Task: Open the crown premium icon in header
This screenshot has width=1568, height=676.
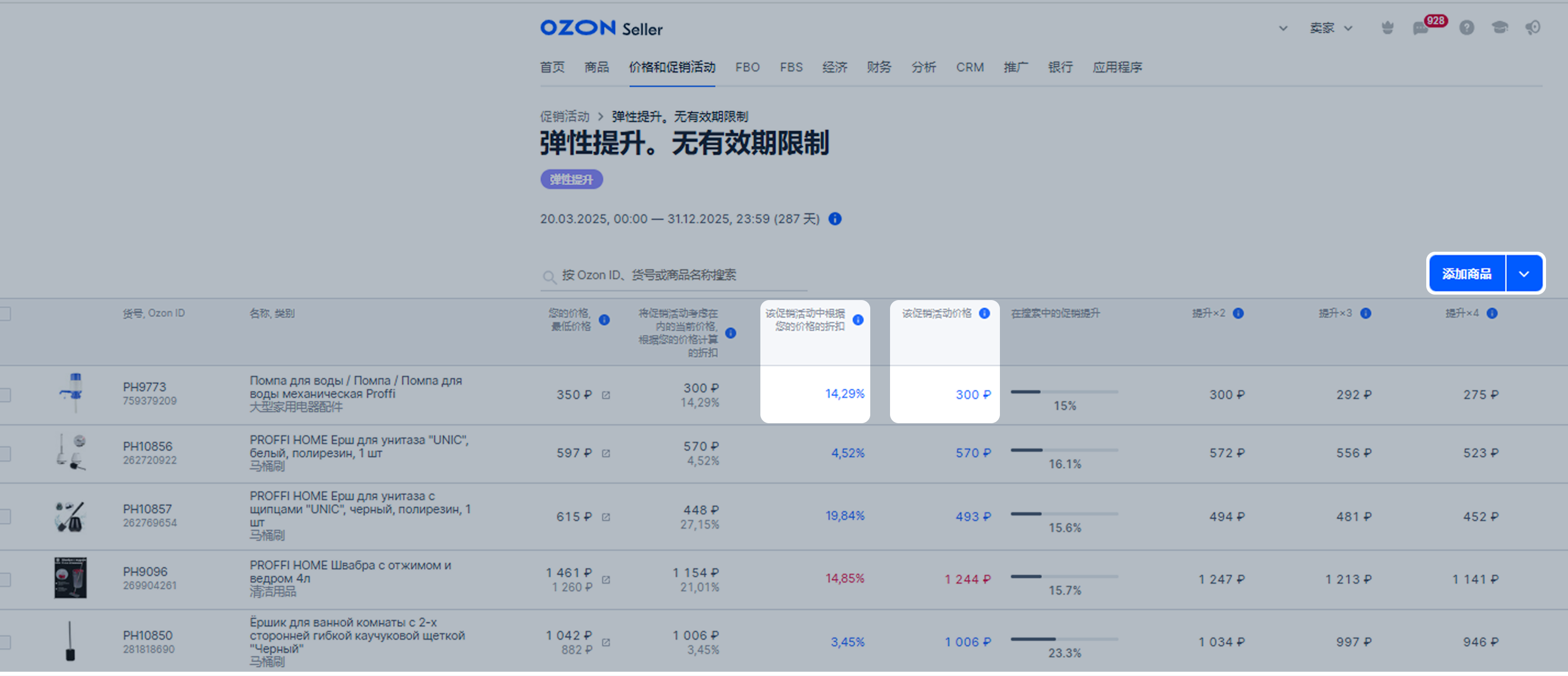Action: [1387, 27]
